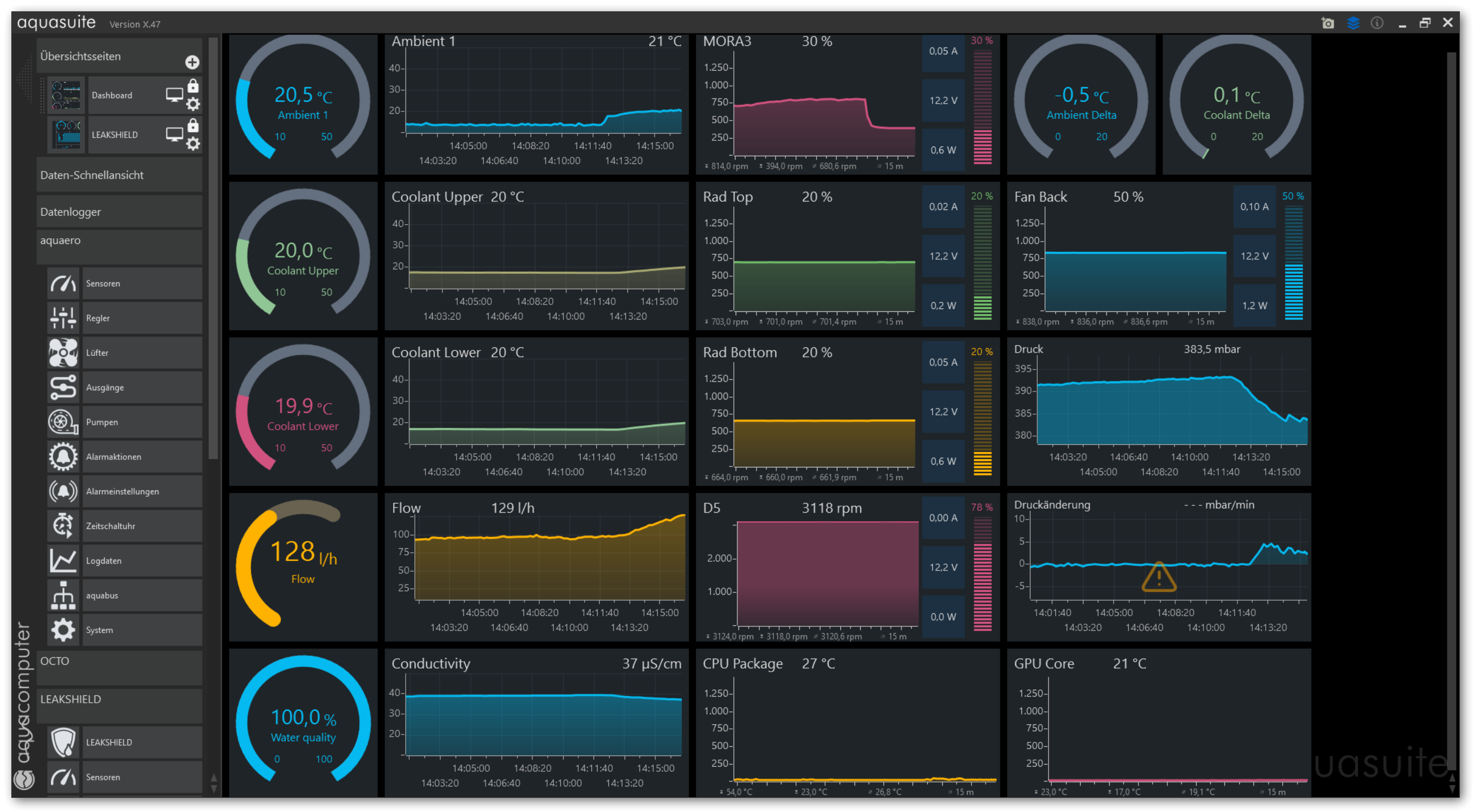Toggle the lock on the Dashboard page
The image size is (1474, 812).
point(194,86)
